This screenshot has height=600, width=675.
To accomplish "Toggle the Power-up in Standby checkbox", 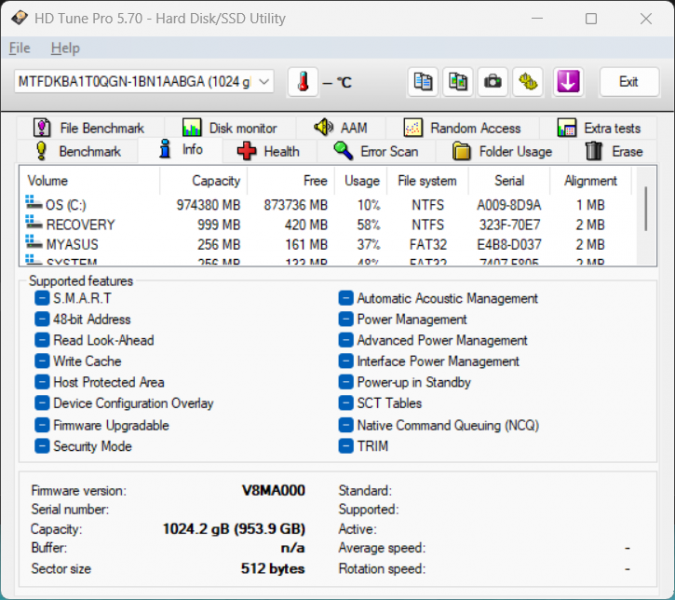I will tap(346, 382).
